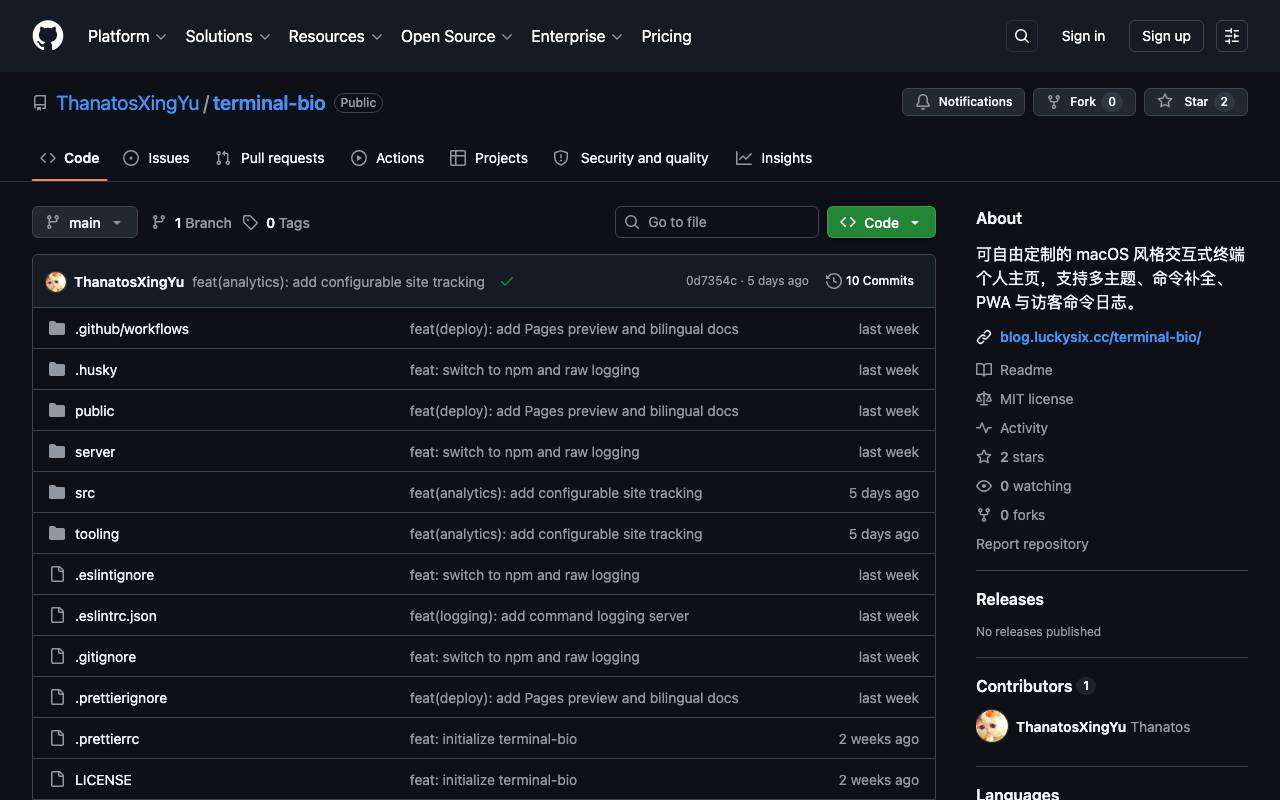The width and height of the screenshot is (1280, 800).
Task: Click the Sign up button
Action: 1166,36
